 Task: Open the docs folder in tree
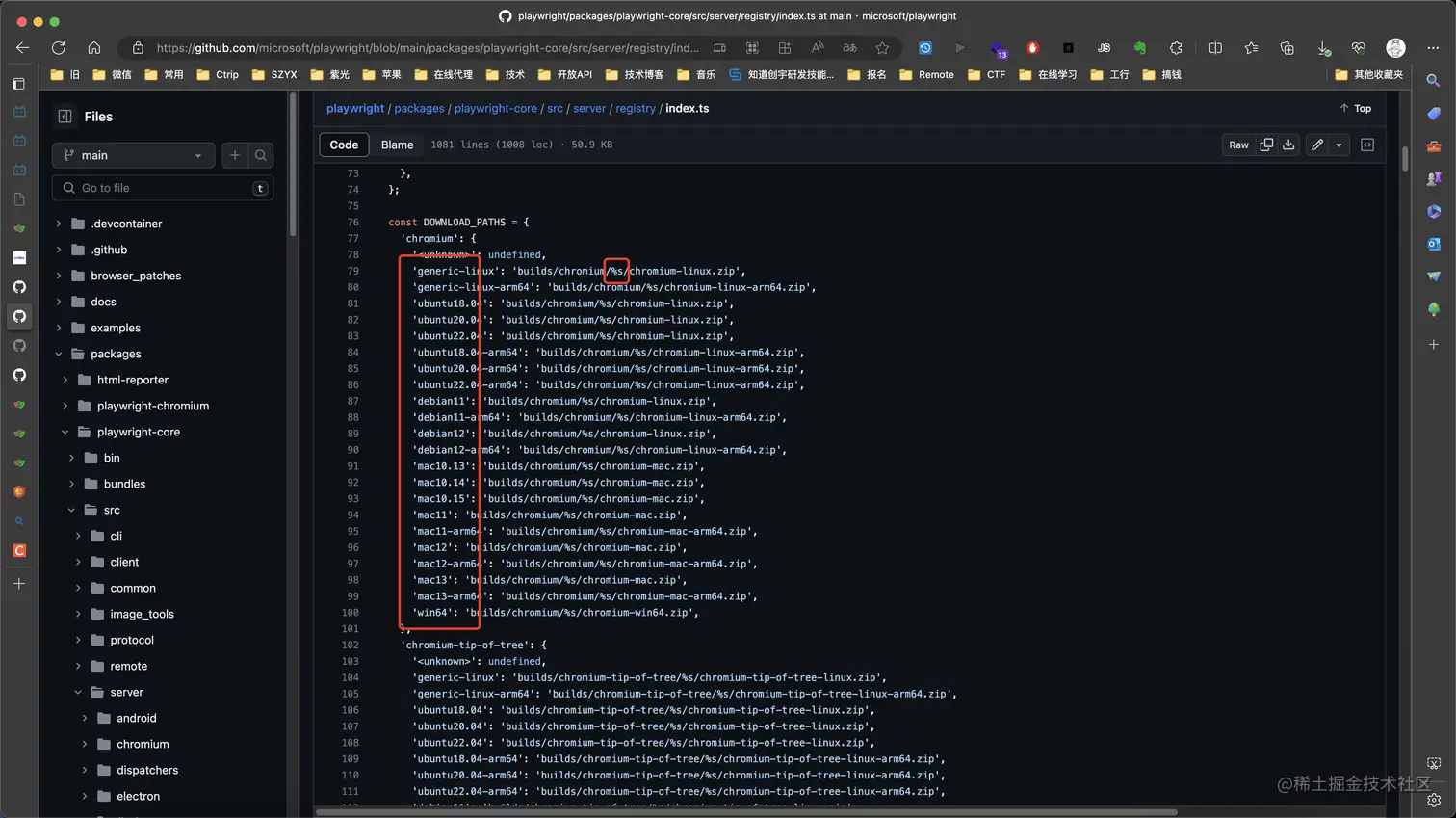pyautogui.click(x=103, y=302)
